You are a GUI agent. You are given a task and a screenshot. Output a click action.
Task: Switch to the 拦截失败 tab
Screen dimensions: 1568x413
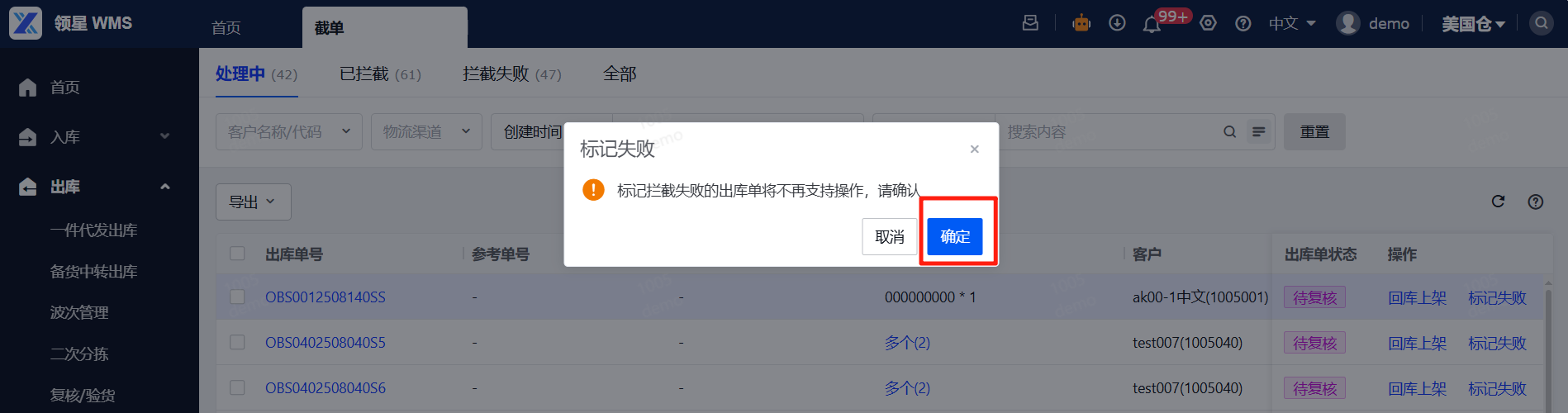click(512, 74)
